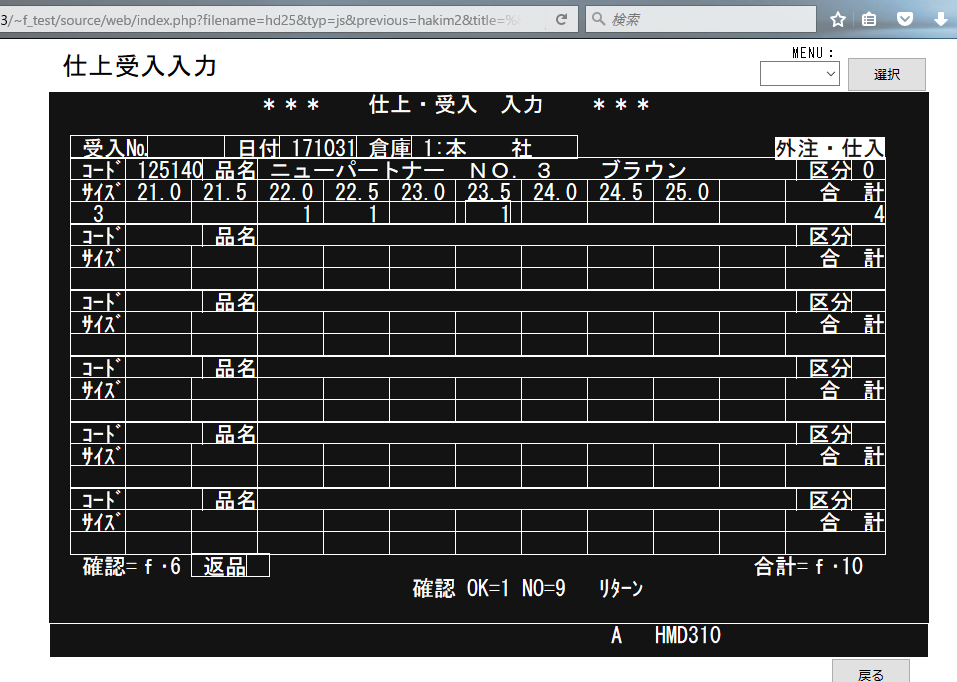
Task: Click the 返品 field at the bottom
Action: 230,566
